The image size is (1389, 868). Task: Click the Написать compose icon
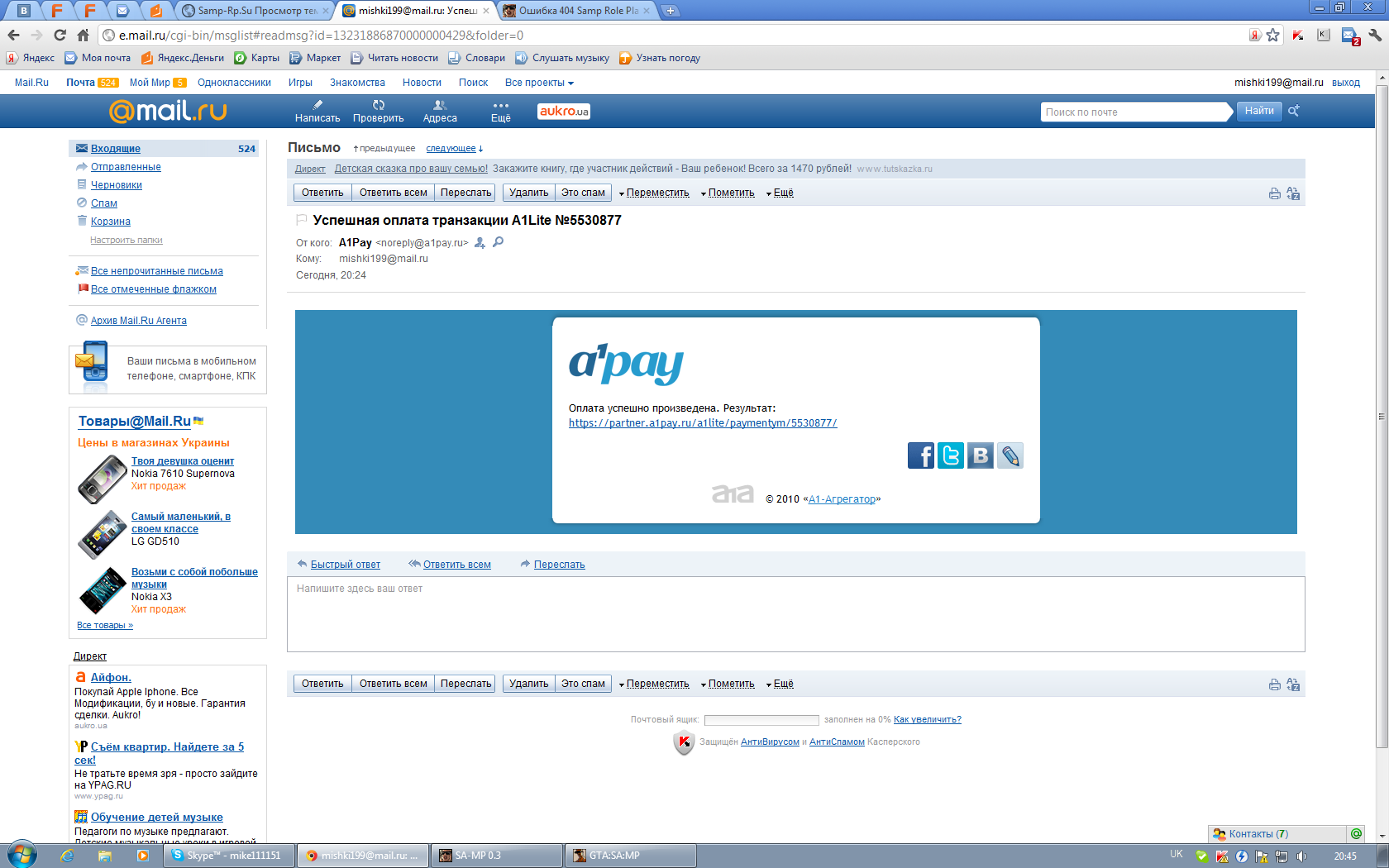pos(317,105)
